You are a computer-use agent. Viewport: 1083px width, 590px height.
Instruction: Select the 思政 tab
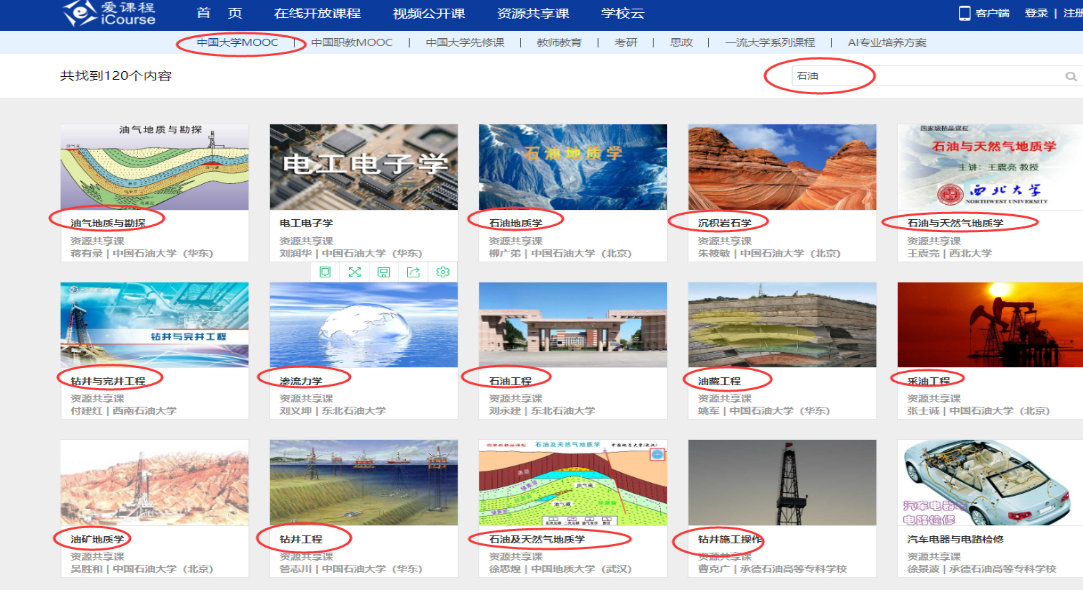pyautogui.click(x=681, y=42)
